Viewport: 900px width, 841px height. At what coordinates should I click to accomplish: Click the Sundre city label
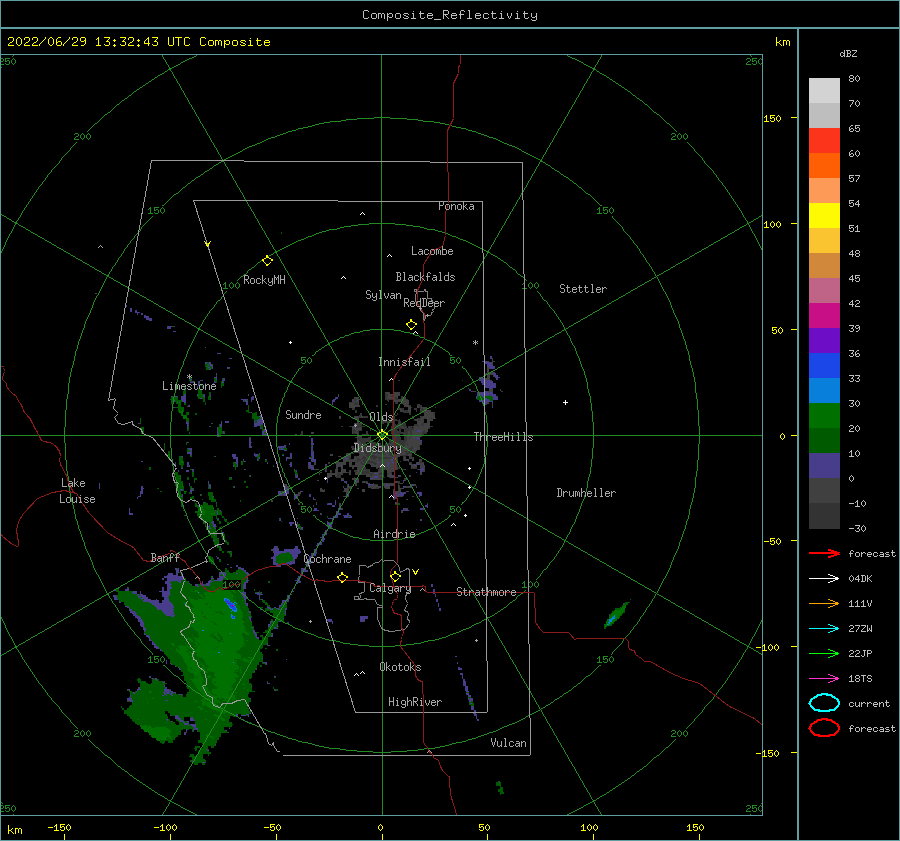pos(303,414)
